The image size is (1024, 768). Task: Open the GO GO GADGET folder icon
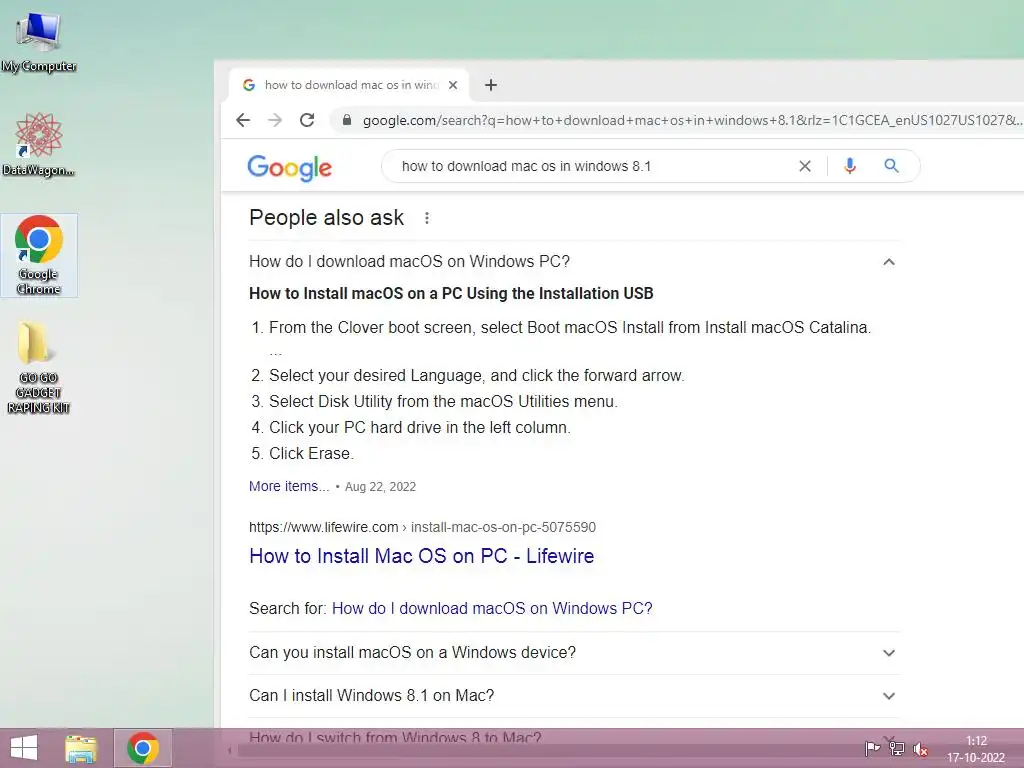pos(39,366)
